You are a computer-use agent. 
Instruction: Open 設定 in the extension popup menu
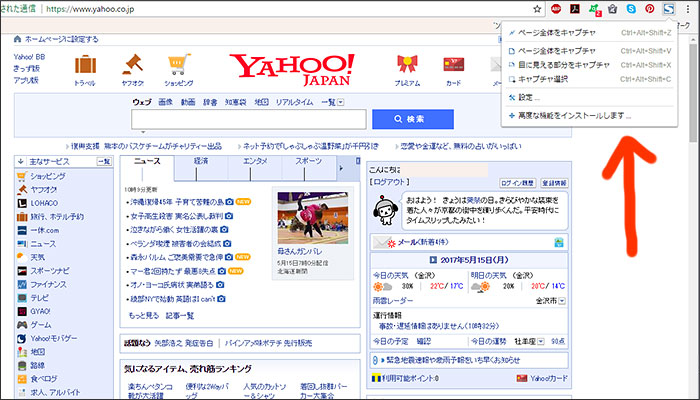529,97
